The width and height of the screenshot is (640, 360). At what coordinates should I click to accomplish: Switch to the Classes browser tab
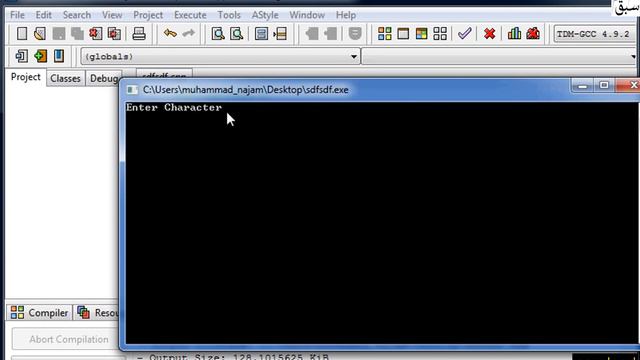[x=65, y=78]
